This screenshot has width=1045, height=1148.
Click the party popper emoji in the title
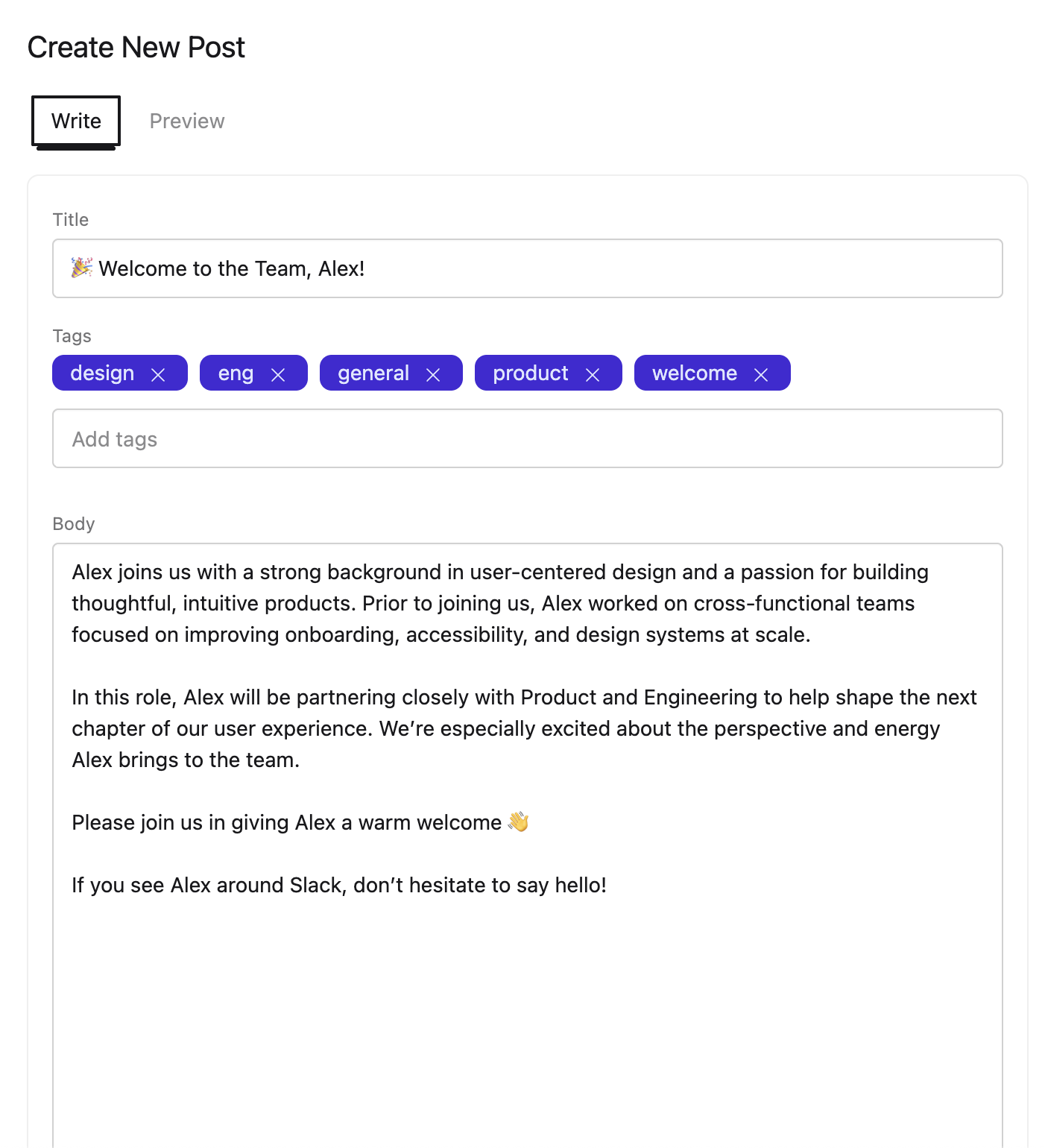82,268
